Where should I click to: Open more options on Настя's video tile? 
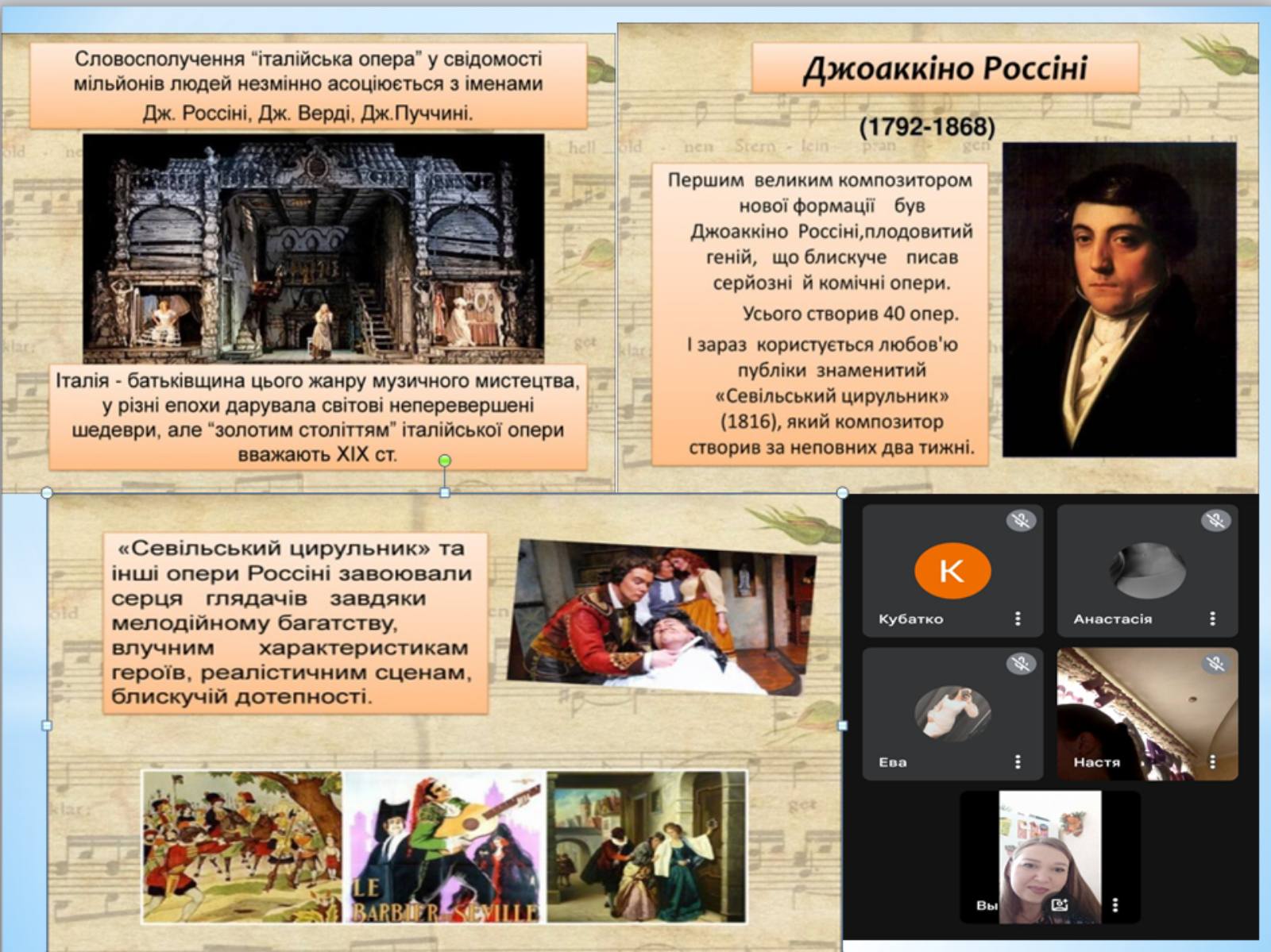pos(1212,761)
